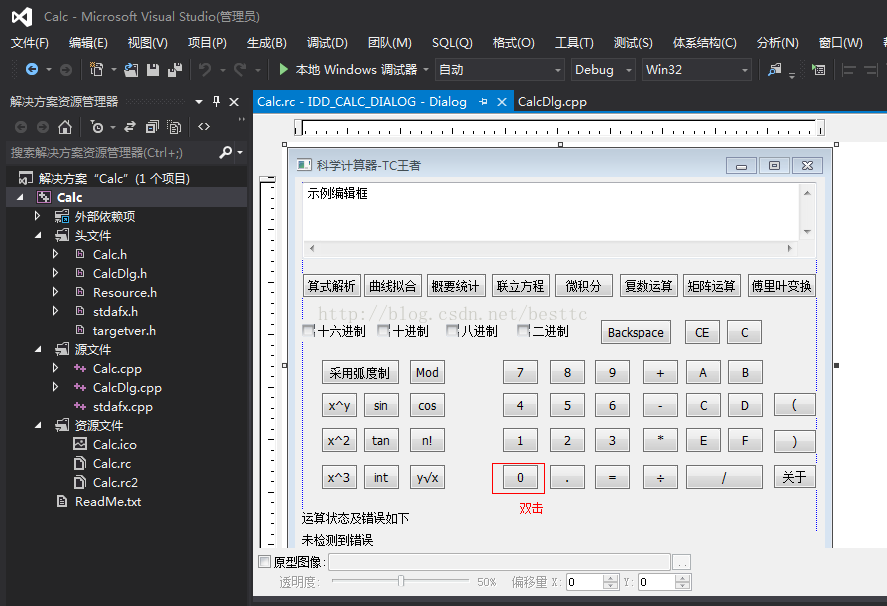Open the 文件(F) menu
This screenshot has width=887, height=606.
(29, 43)
